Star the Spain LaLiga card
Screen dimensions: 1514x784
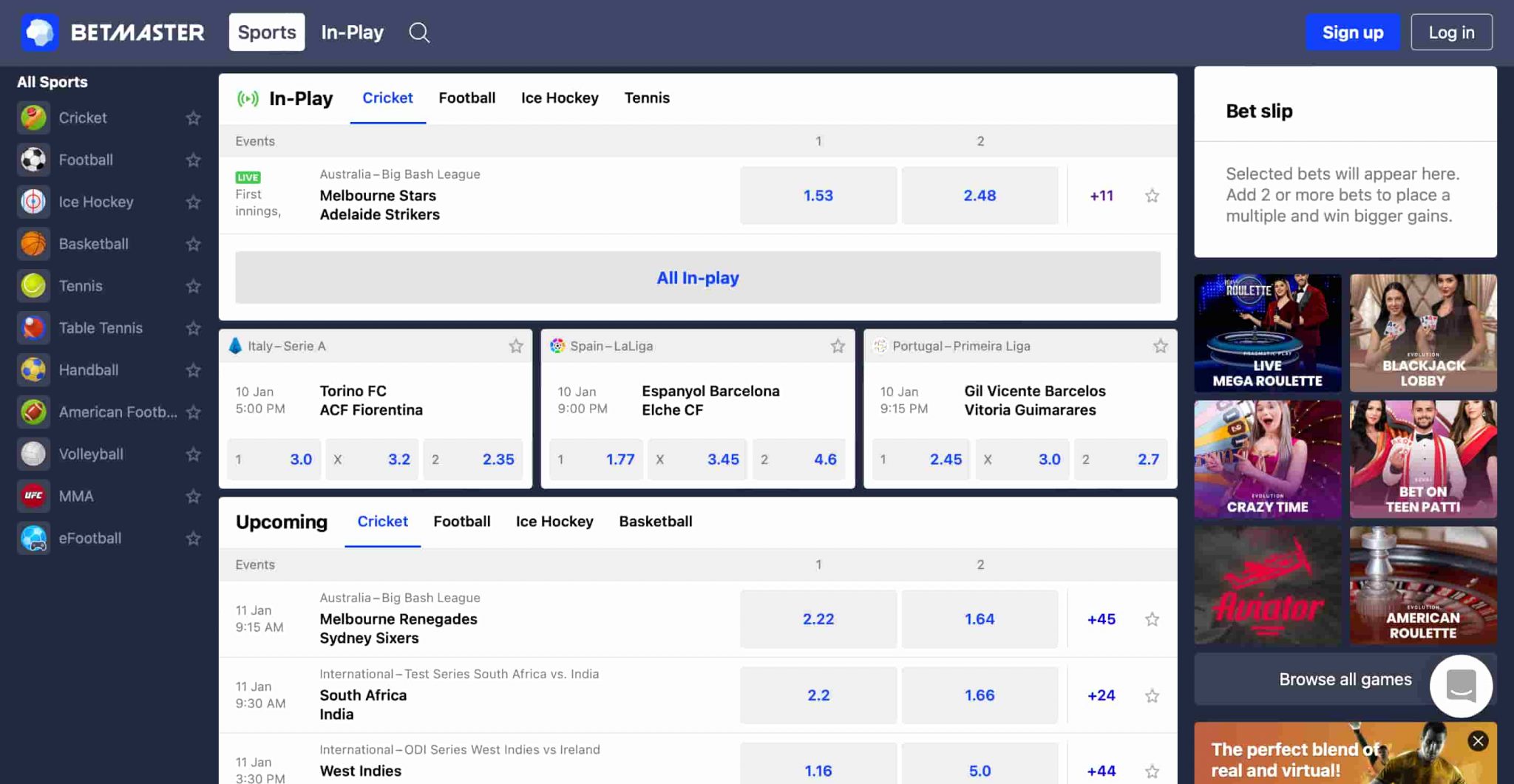coord(838,346)
